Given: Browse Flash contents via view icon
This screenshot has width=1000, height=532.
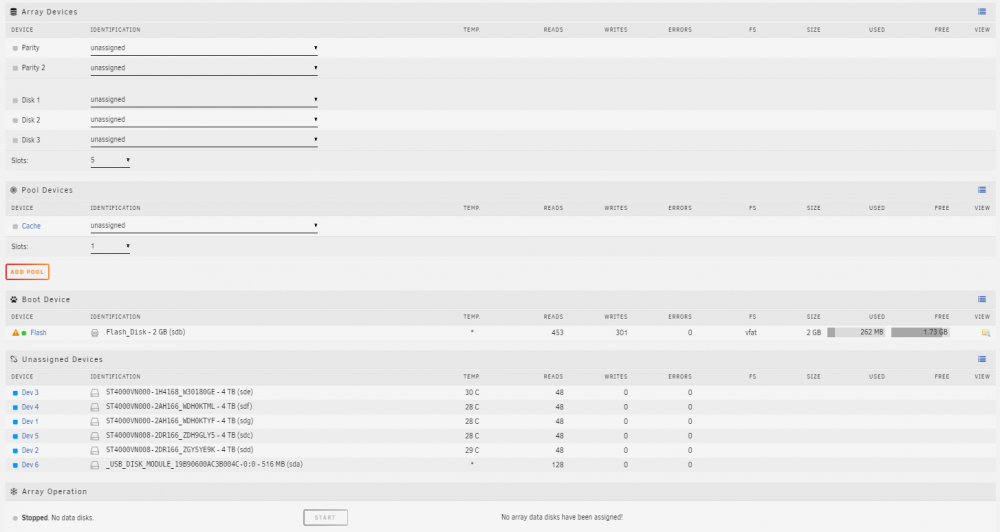Looking at the screenshot, I should click(985, 332).
